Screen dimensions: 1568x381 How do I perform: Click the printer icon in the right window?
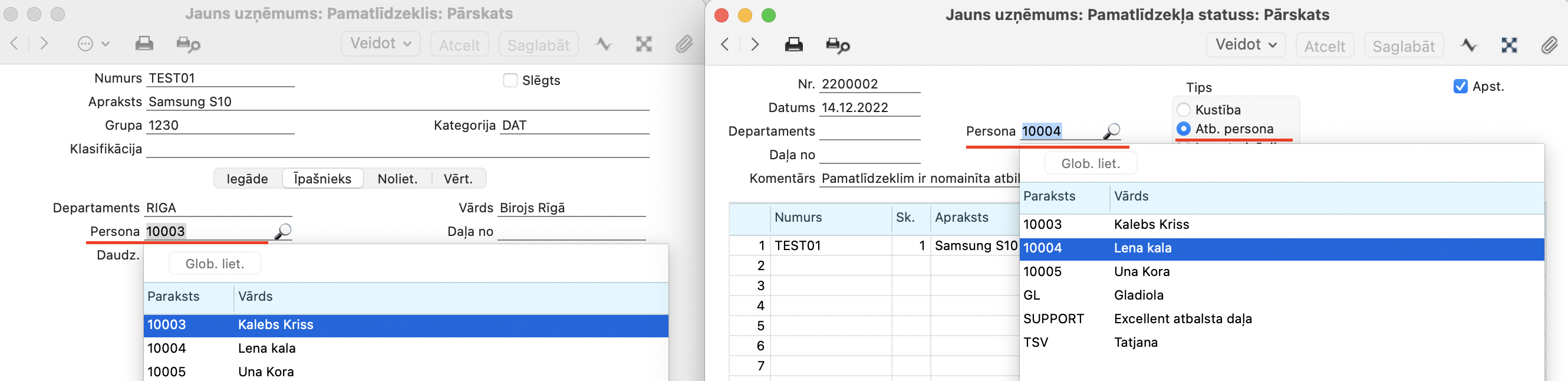793,45
